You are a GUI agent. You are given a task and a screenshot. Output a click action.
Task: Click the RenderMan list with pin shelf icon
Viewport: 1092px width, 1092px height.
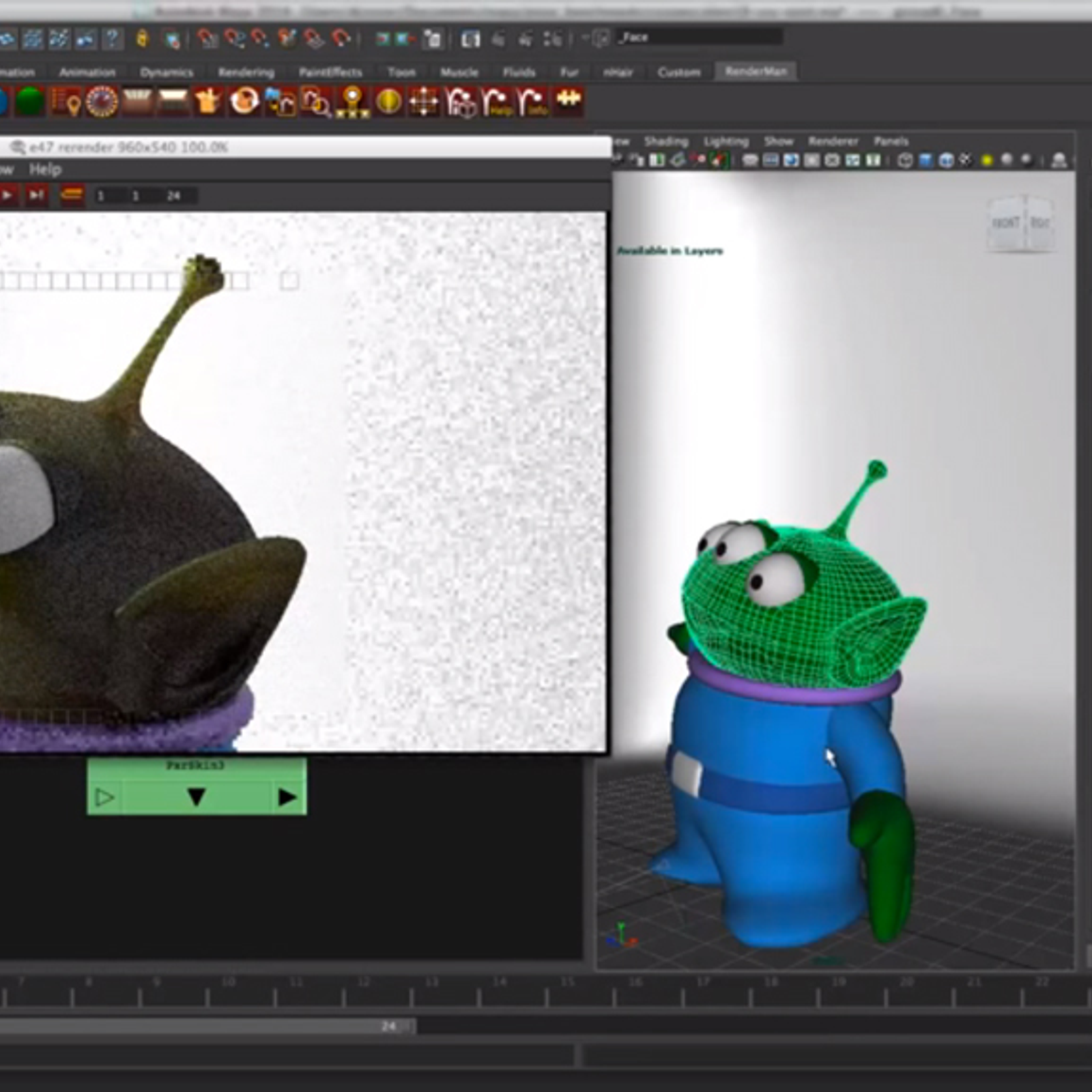pos(66,102)
